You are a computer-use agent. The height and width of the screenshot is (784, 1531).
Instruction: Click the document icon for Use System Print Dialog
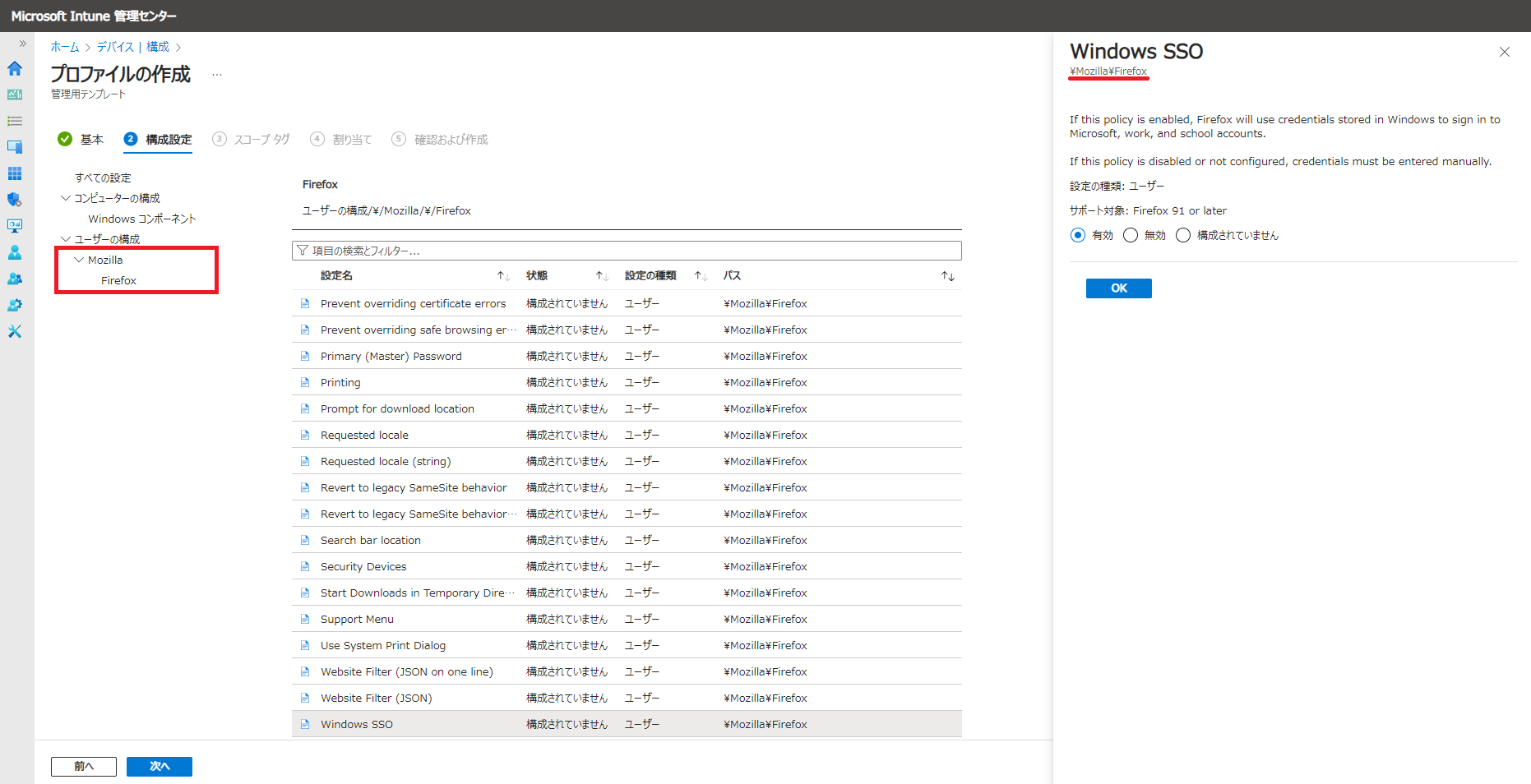[305, 645]
